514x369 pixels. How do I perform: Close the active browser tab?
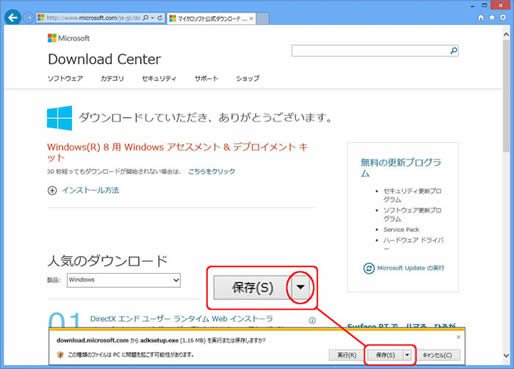click(251, 18)
